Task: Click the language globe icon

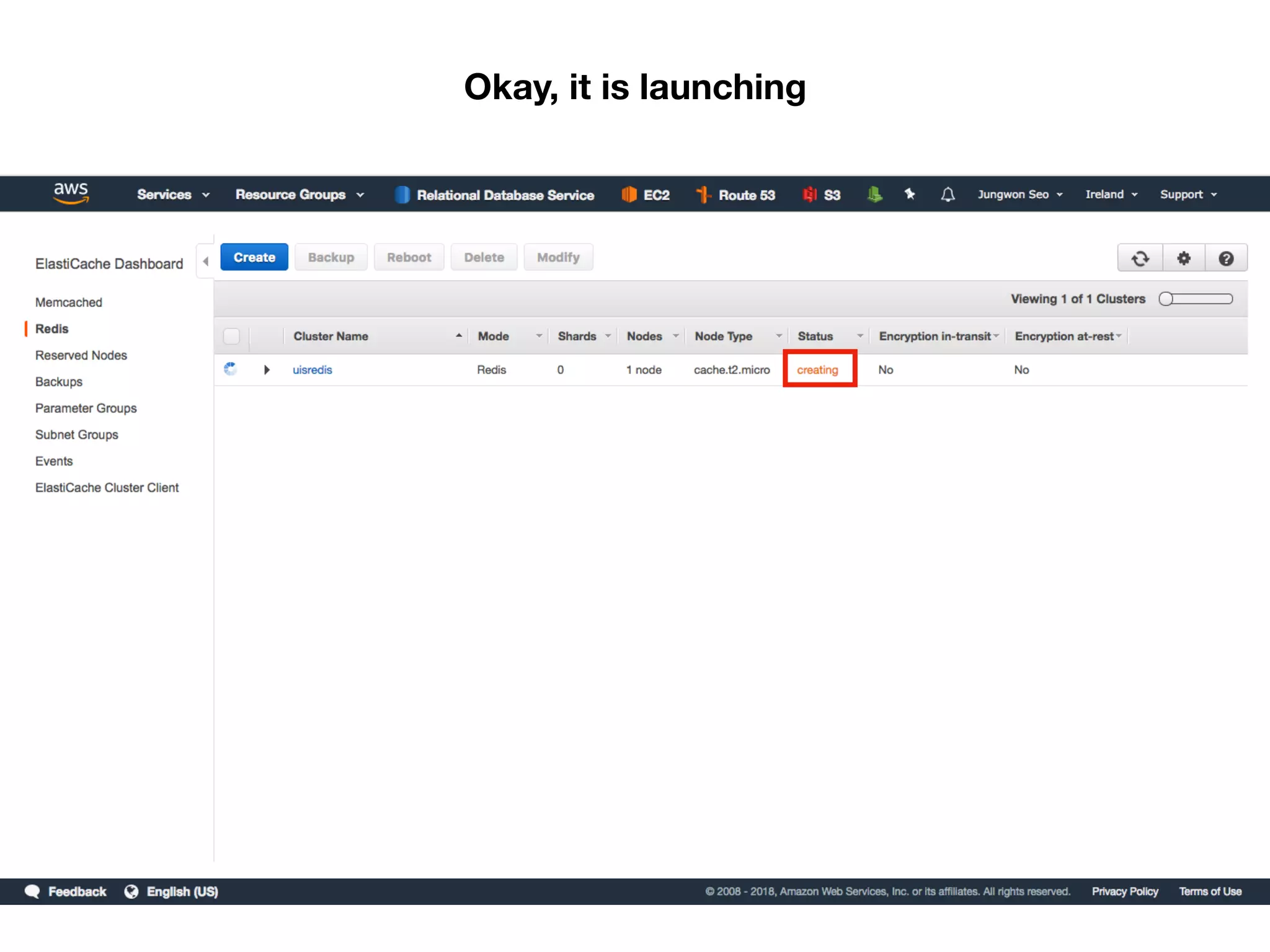Action: [x=131, y=891]
